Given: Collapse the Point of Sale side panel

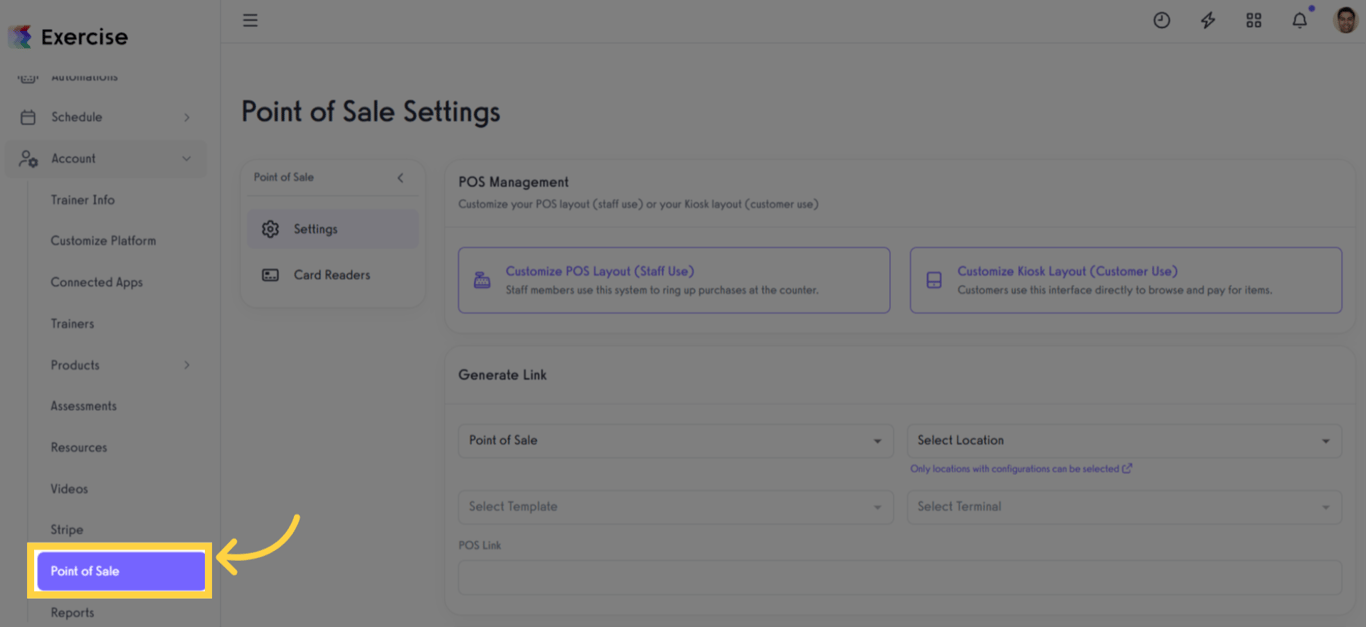Looking at the screenshot, I should pos(400,178).
